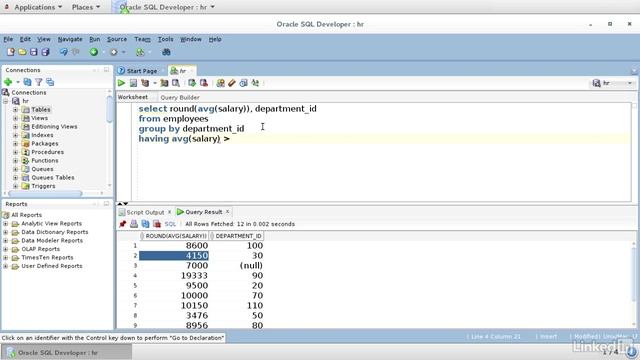Add new connection with green plus
The width and height of the screenshot is (640, 360).
point(8,82)
